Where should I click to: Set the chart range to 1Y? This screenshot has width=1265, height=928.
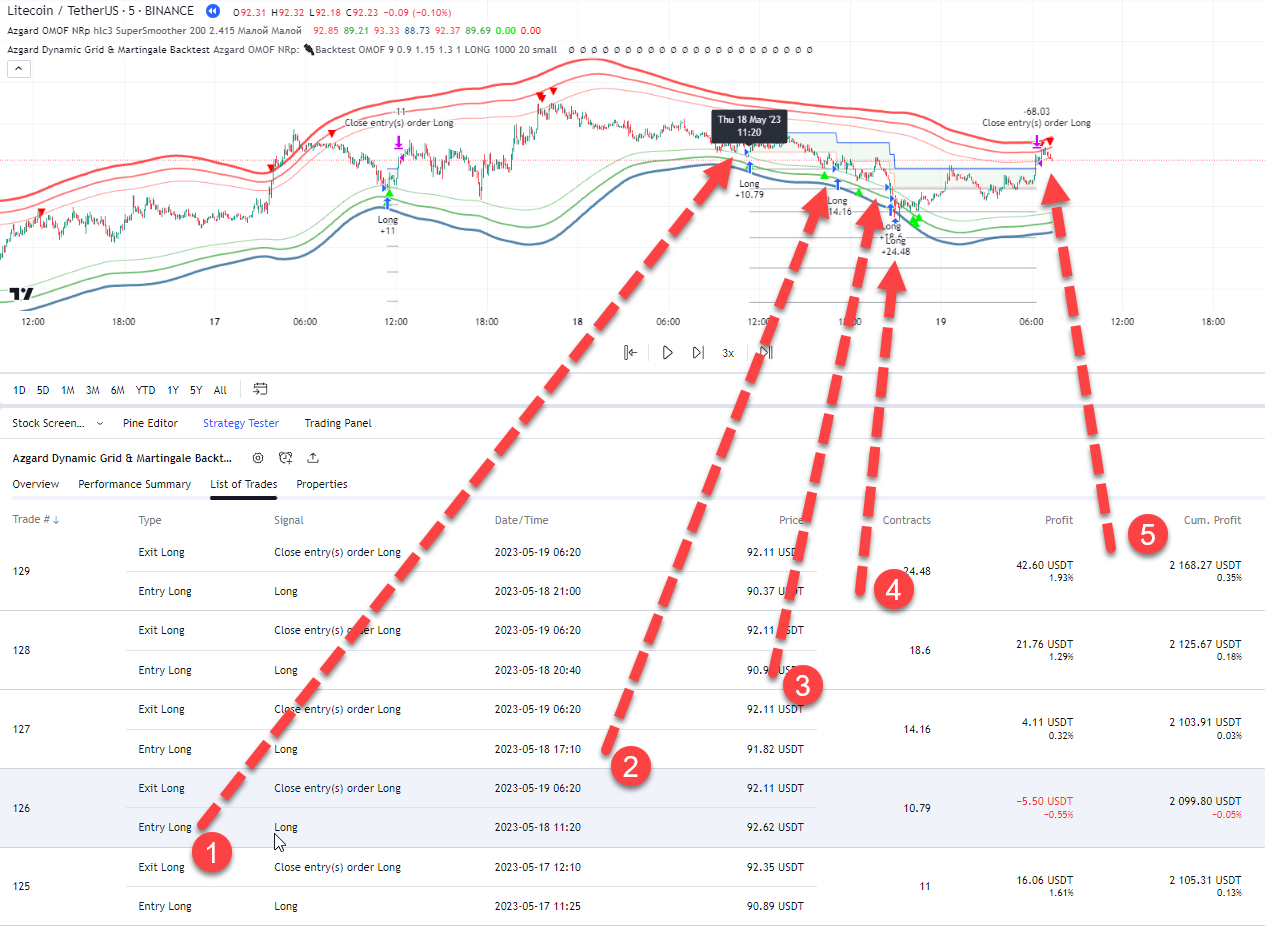point(173,390)
